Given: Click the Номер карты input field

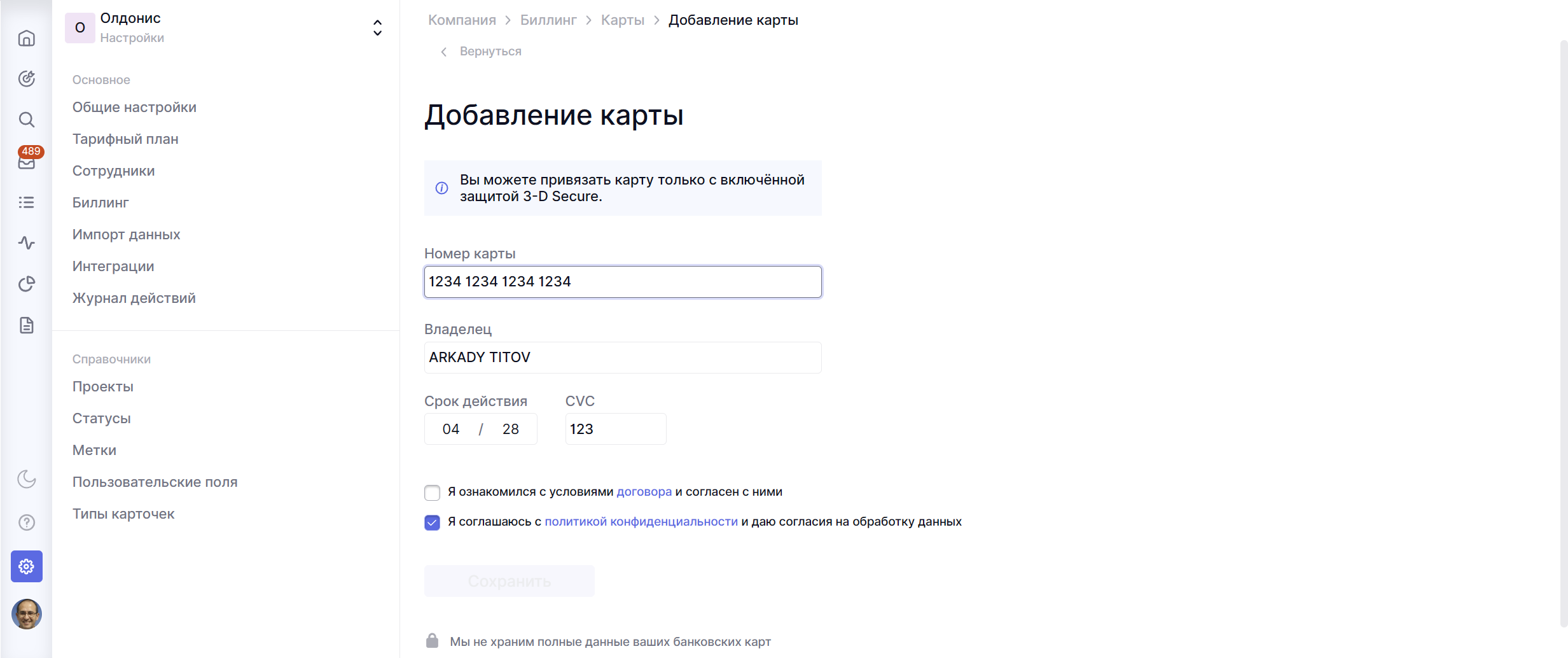Looking at the screenshot, I should coord(622,282).
